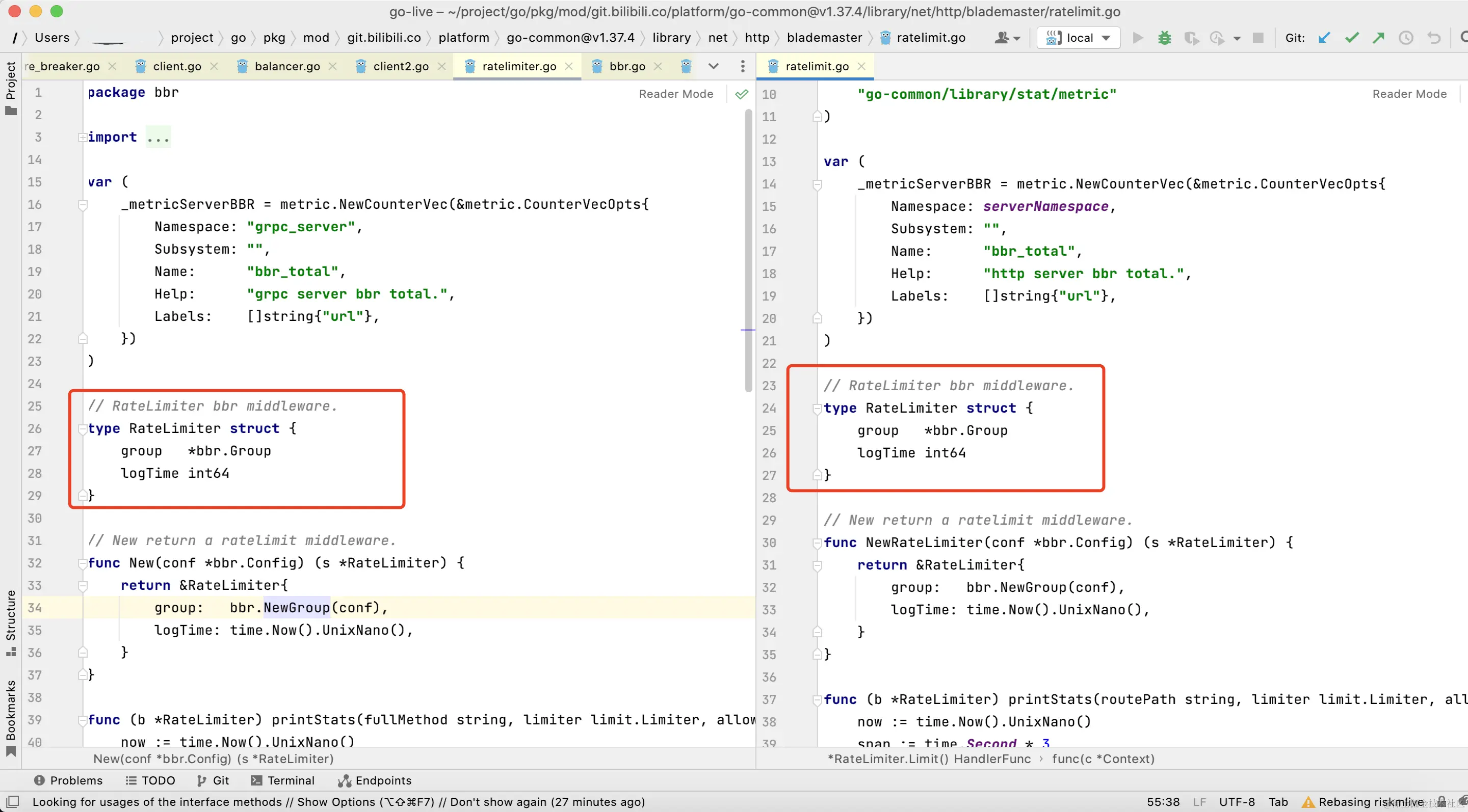Screen dimensions: 1468x812
Task: Click the green Debug bug icon
Action: 1164,38
